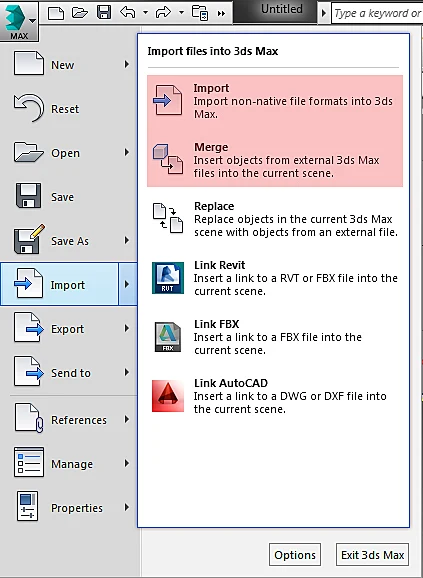This screenshot has height=578, width=423.
Task: Select References in the application menu
Action: pyautogui.click(x=70, y=419)
